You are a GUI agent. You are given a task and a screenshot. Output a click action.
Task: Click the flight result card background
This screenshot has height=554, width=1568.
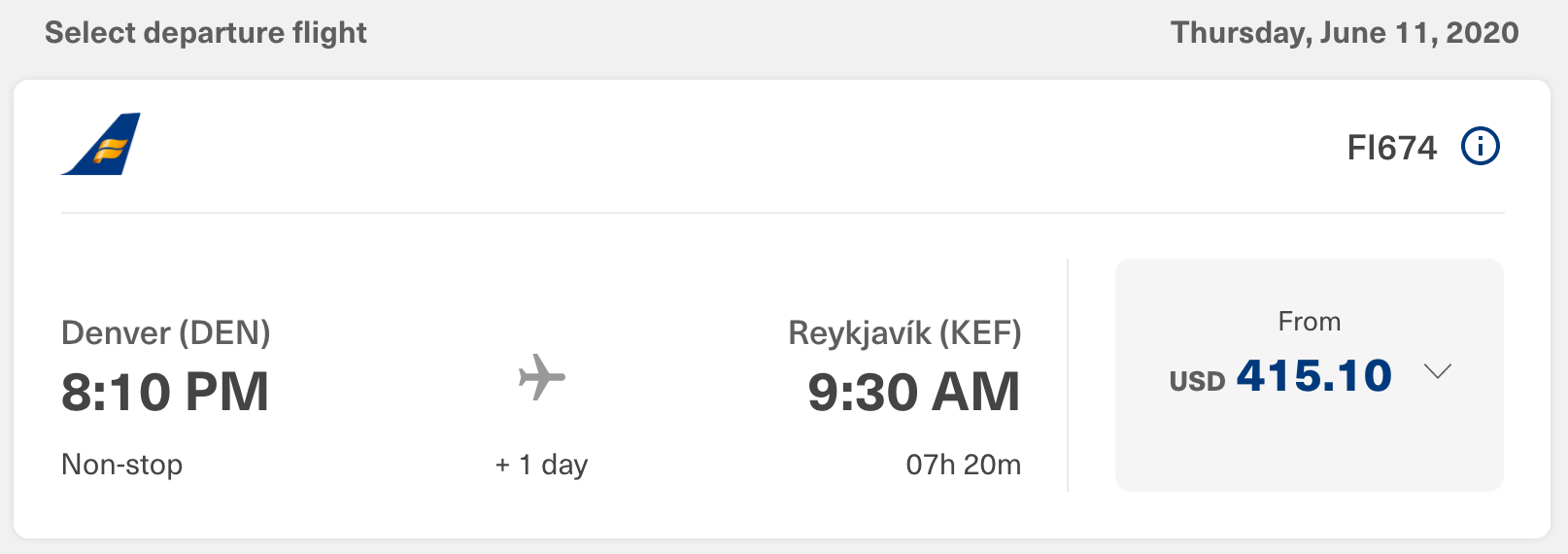coord(782,309)
